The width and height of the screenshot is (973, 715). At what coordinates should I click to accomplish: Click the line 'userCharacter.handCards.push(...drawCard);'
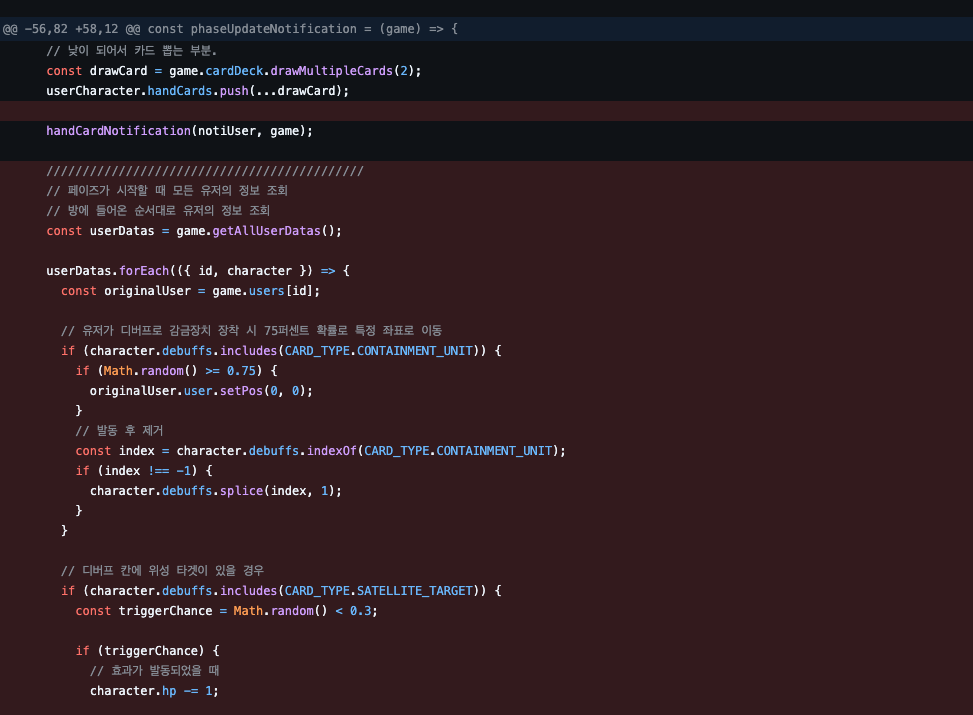point(197,91)
